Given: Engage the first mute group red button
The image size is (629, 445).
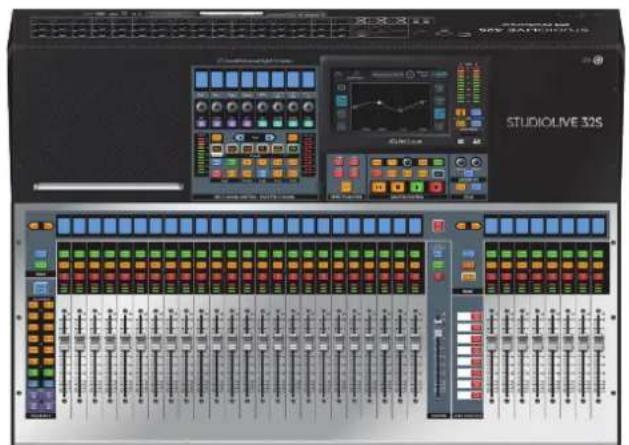Looking at the screenshot, I should [476, 317].
